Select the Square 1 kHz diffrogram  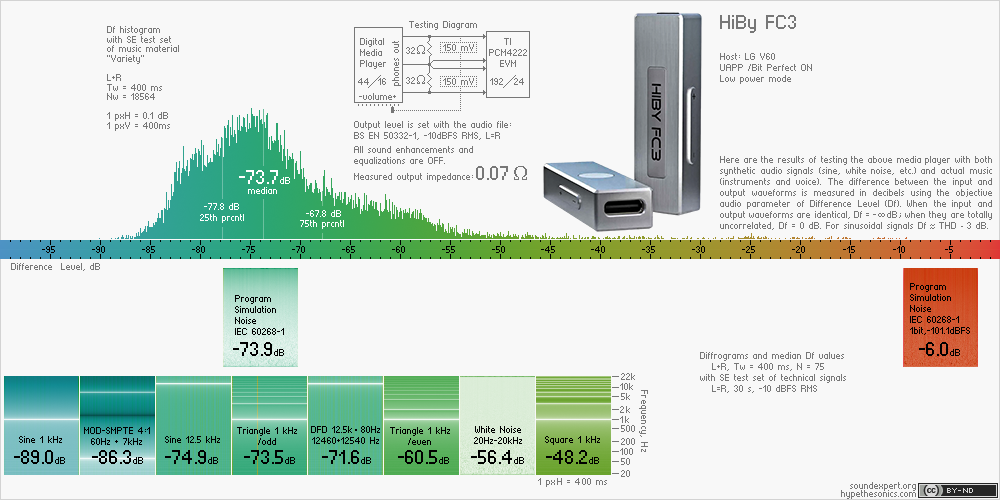[573, 425]
